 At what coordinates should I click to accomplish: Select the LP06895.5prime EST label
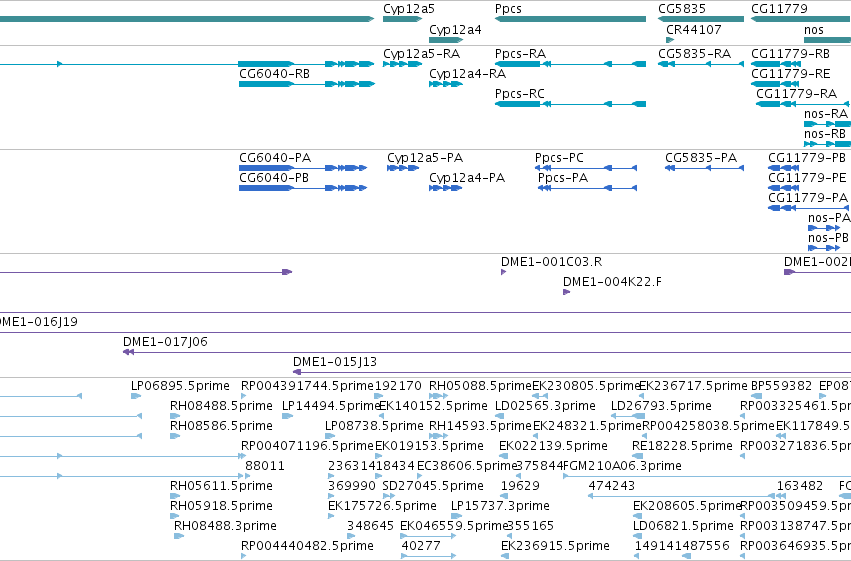coord(180,386)
